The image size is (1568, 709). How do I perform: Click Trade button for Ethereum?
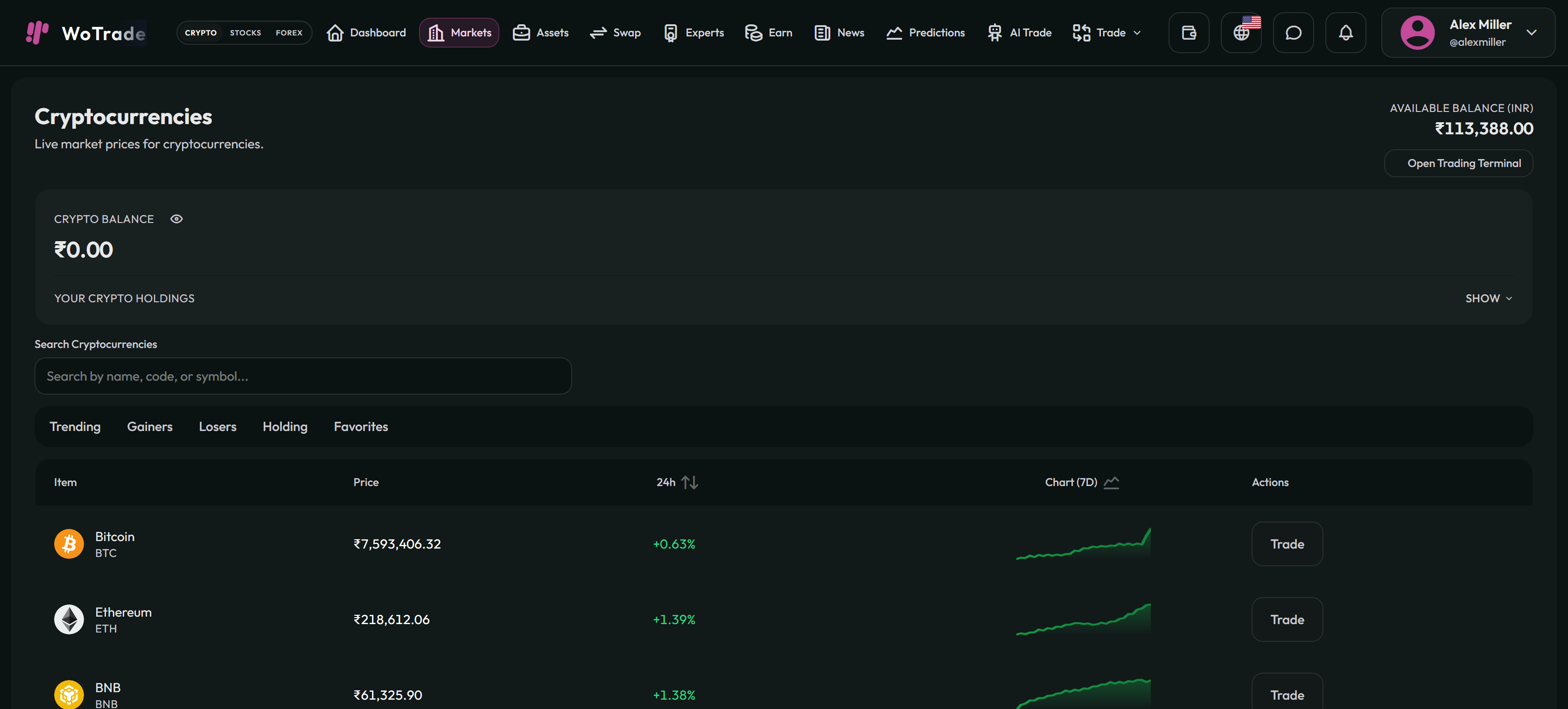pyautogui.click(x=1287, y=619)
